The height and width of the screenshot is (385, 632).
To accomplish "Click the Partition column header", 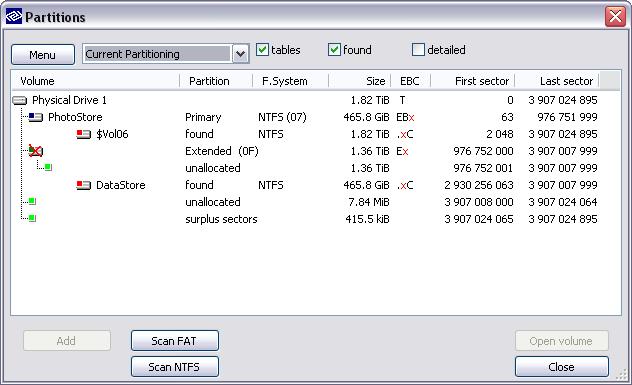I will pos(216,81).
